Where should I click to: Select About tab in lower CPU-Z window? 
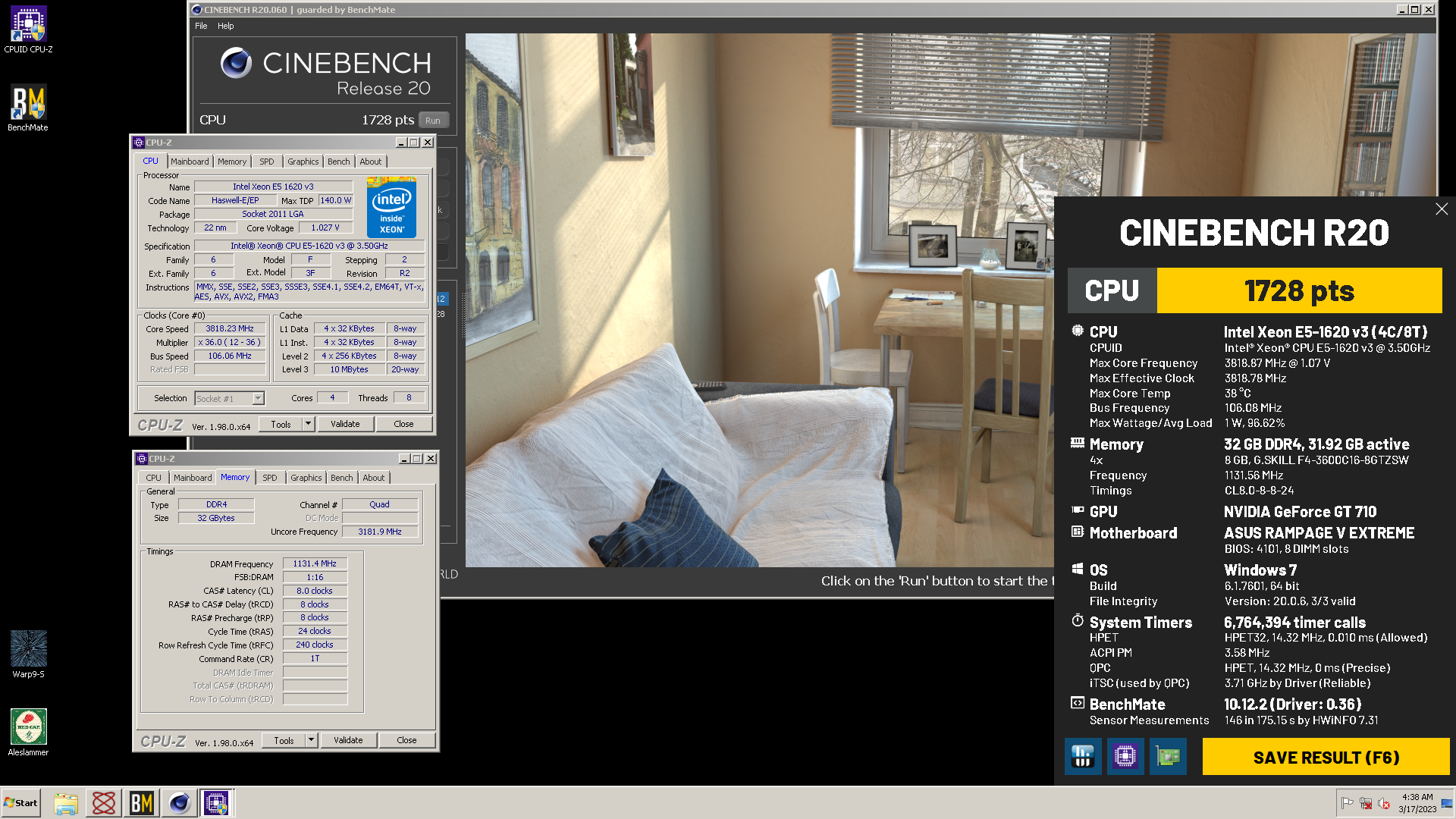tap(374, 478)
